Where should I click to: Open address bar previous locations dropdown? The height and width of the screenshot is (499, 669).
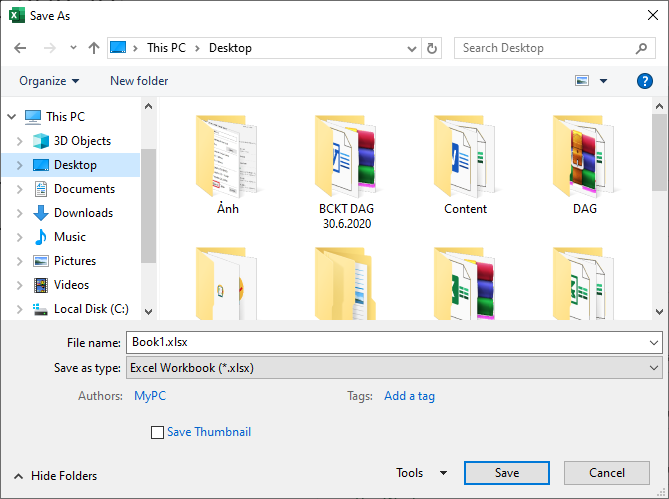point(412,48)
